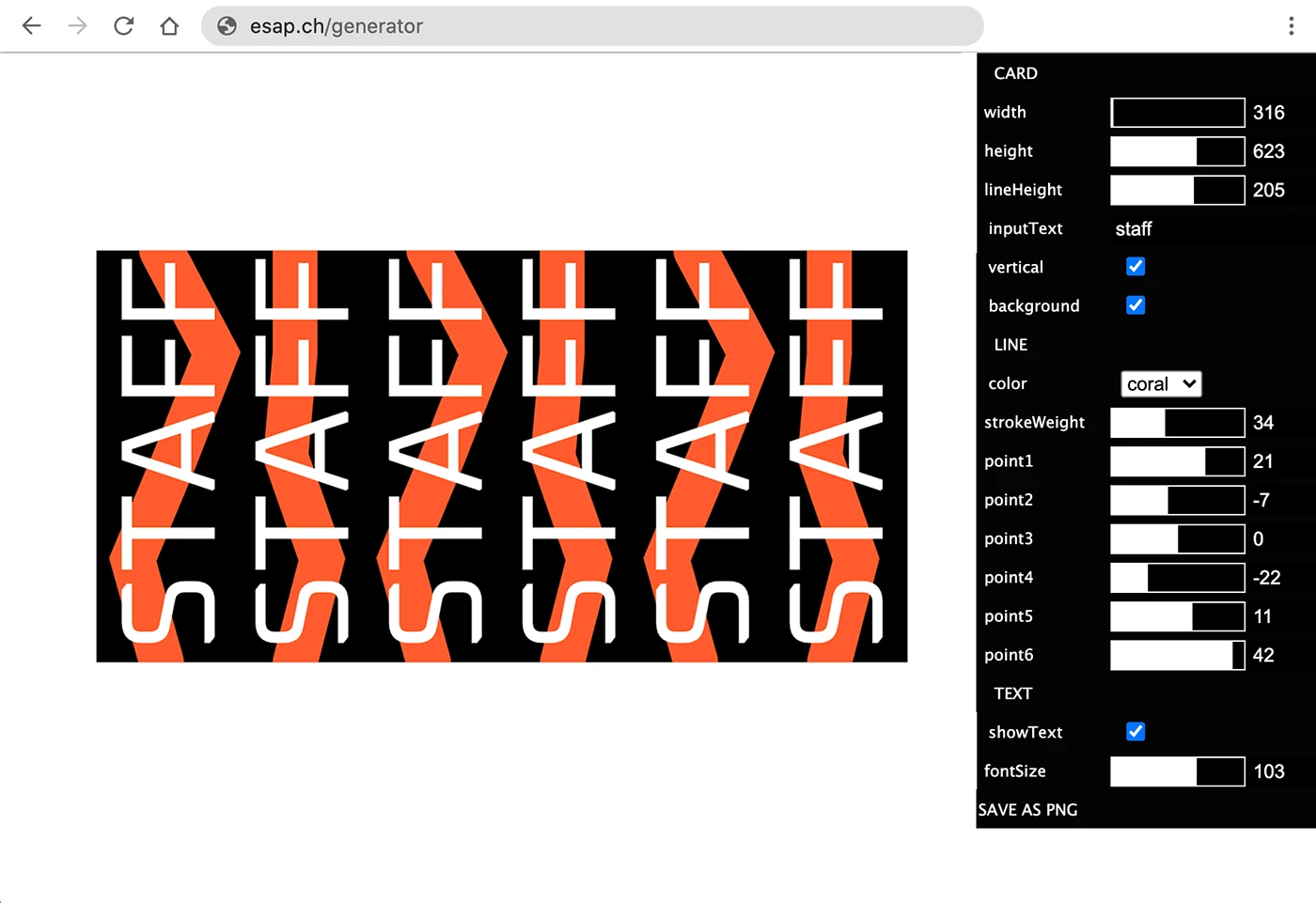
Task: Adjust the point1 slider
Action: [x=1178, y=461]
